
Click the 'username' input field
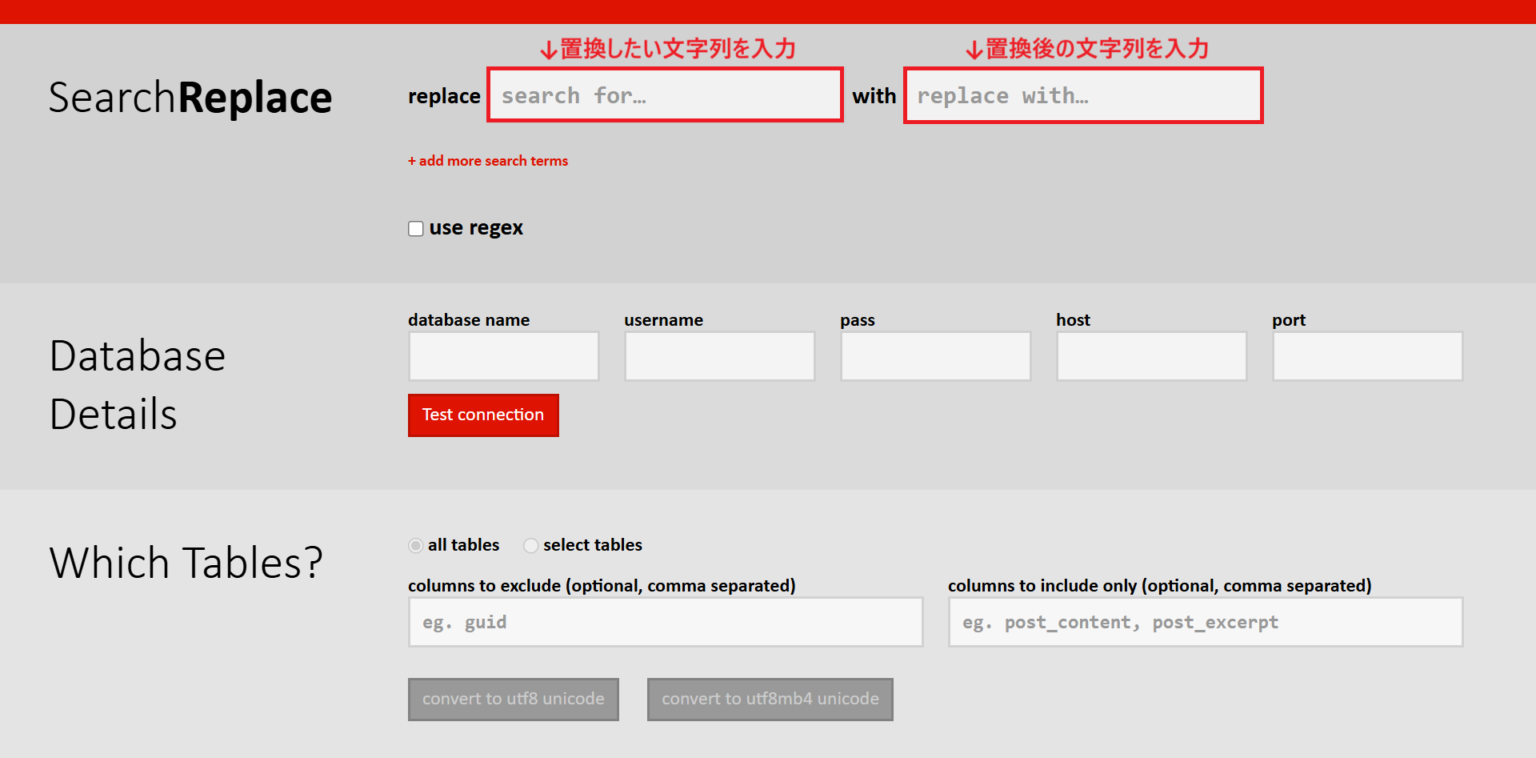[x=719, y=356]
